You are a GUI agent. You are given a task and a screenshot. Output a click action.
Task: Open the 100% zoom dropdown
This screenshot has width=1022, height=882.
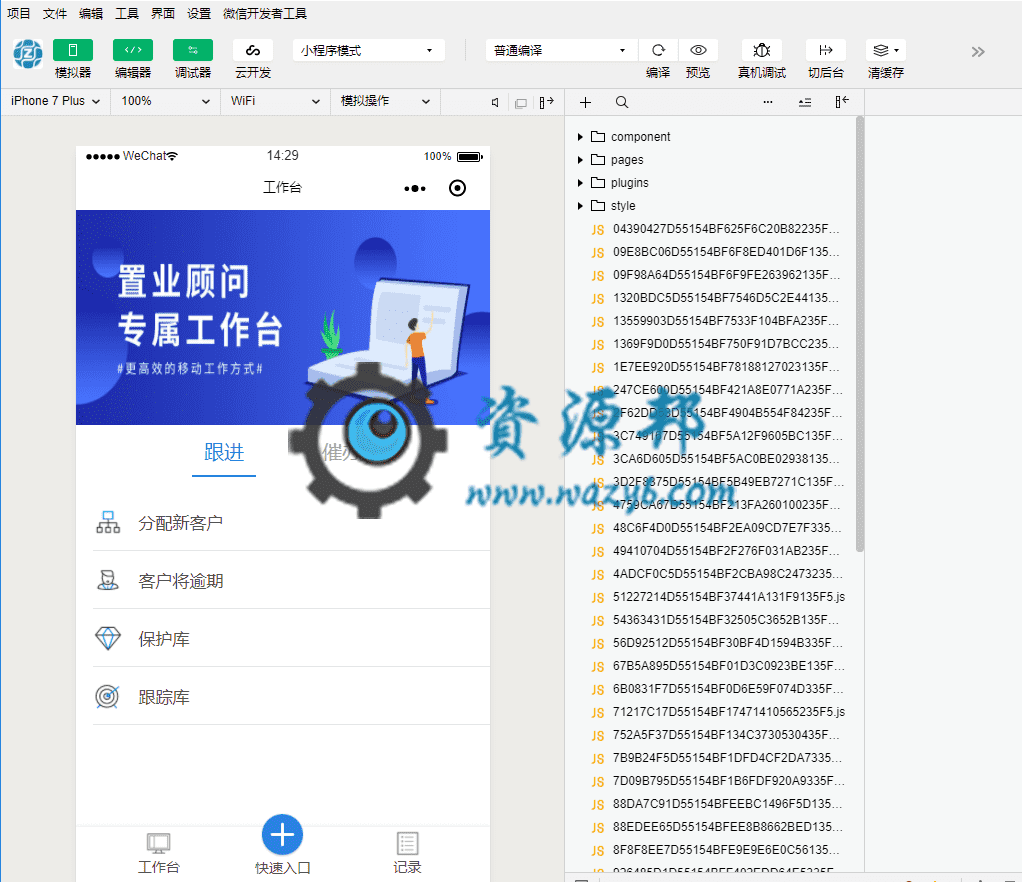click(x=166, y=101)
